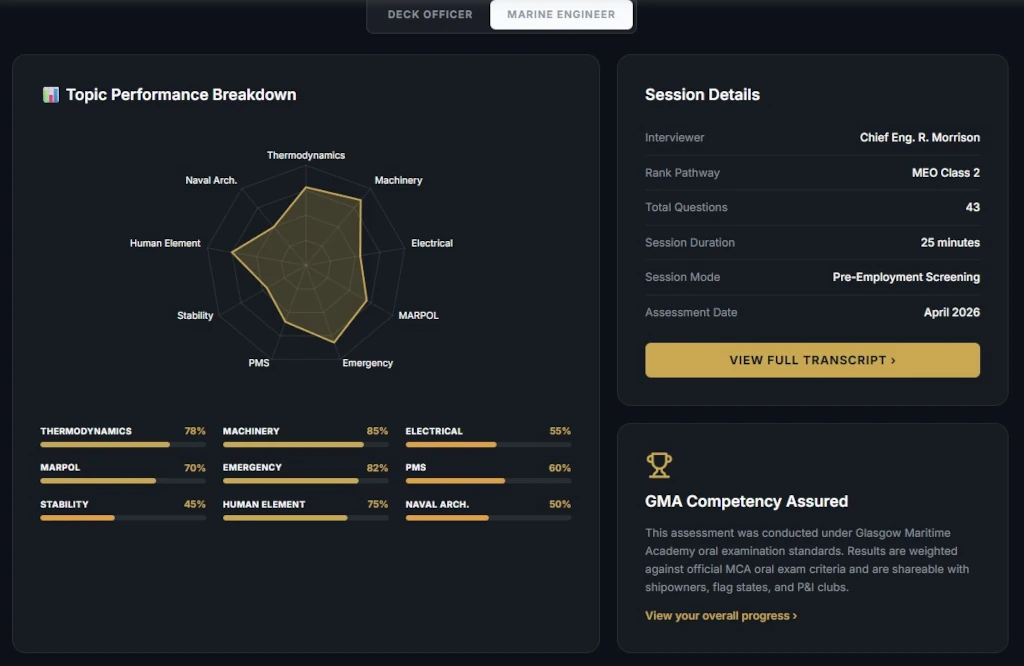Open the View Full Transcript button
Viewport: 1024px width, 666px height.
click(812, 360)
